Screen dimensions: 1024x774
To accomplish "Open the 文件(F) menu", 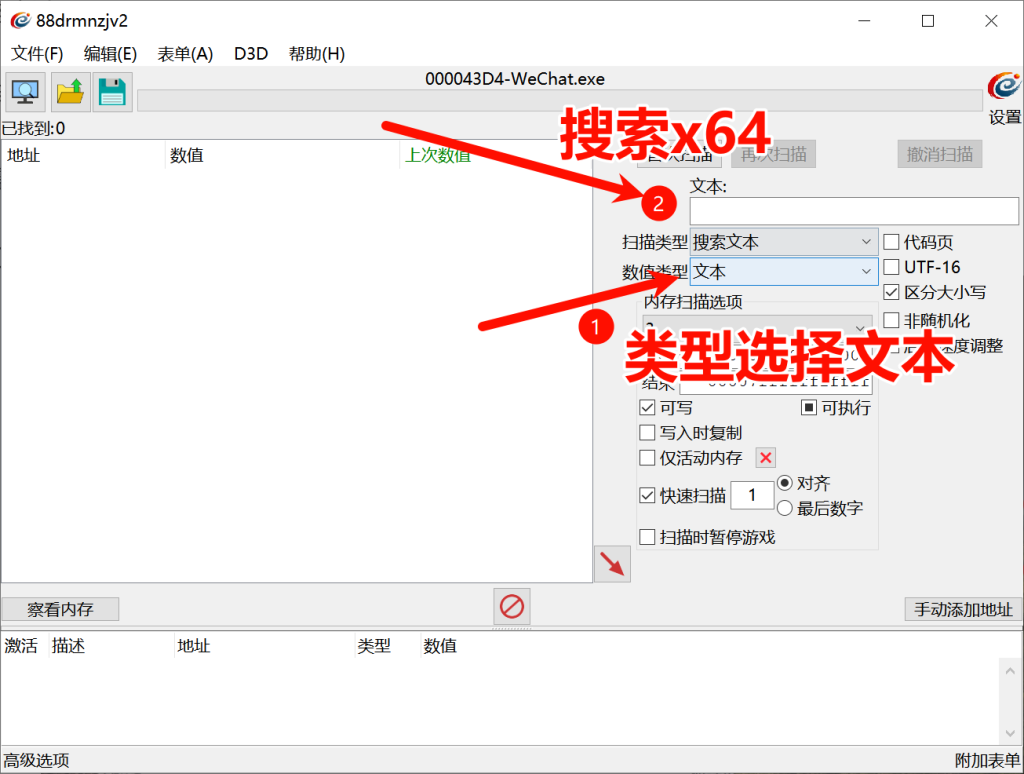I will point(37,54).
